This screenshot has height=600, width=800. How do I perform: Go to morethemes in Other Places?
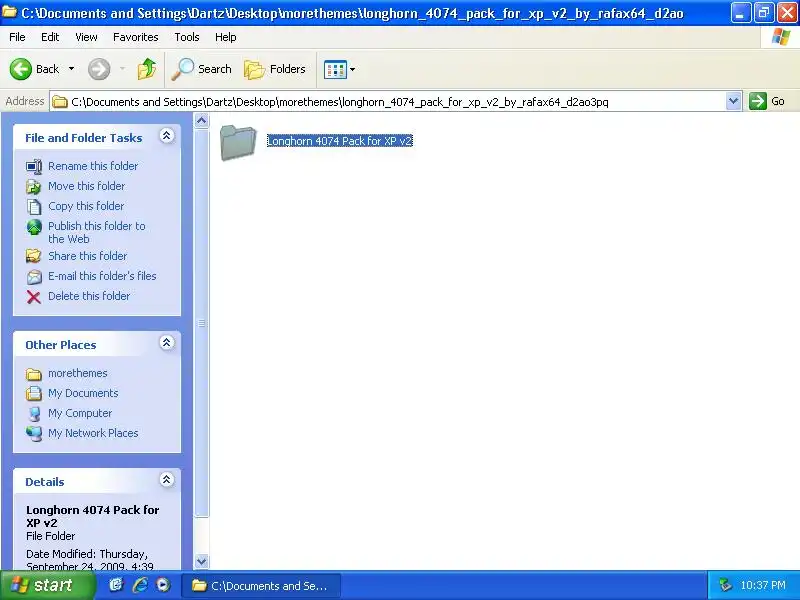[78, 373]
